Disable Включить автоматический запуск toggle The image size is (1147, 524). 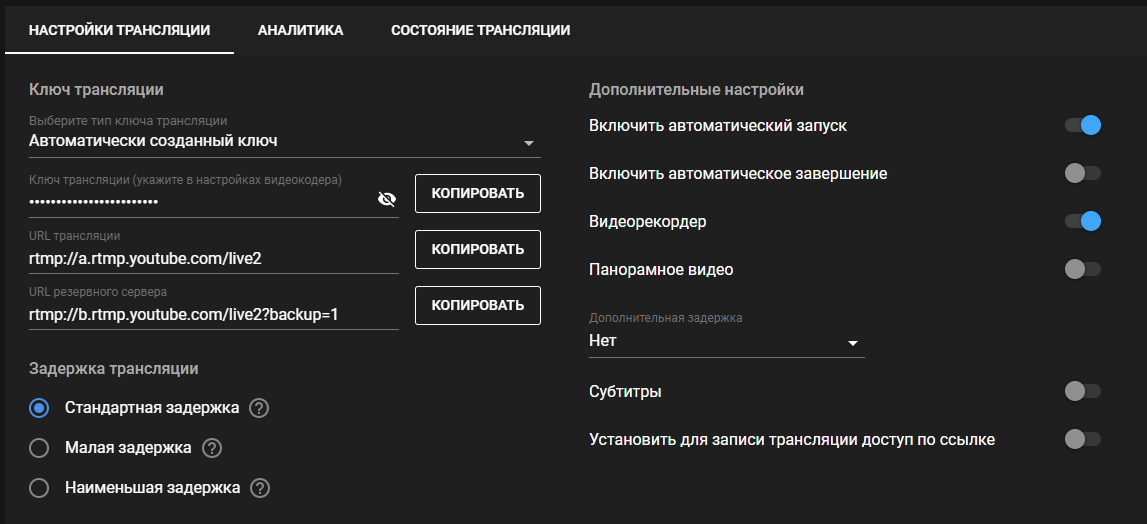(x=1083, y=125)
